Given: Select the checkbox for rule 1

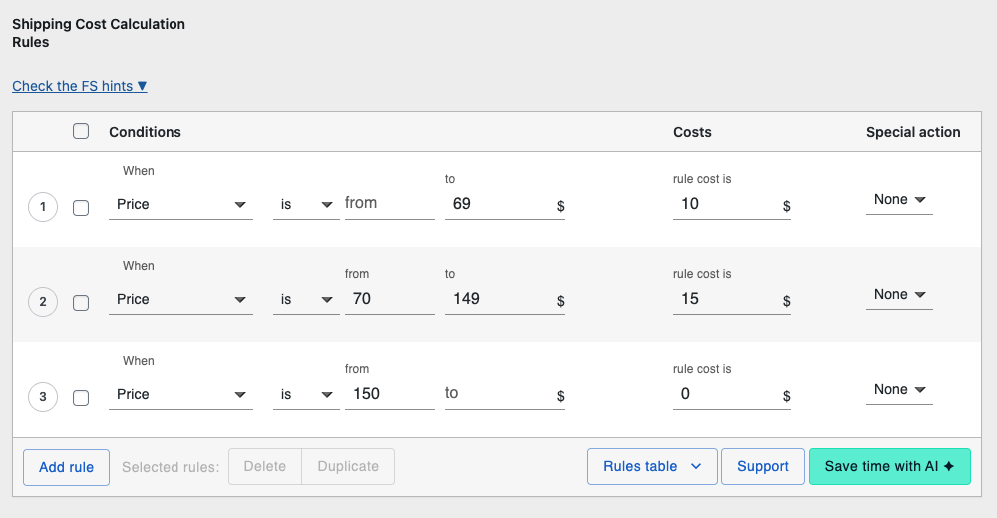Looking at the screenshot, I should pos(82,208).
